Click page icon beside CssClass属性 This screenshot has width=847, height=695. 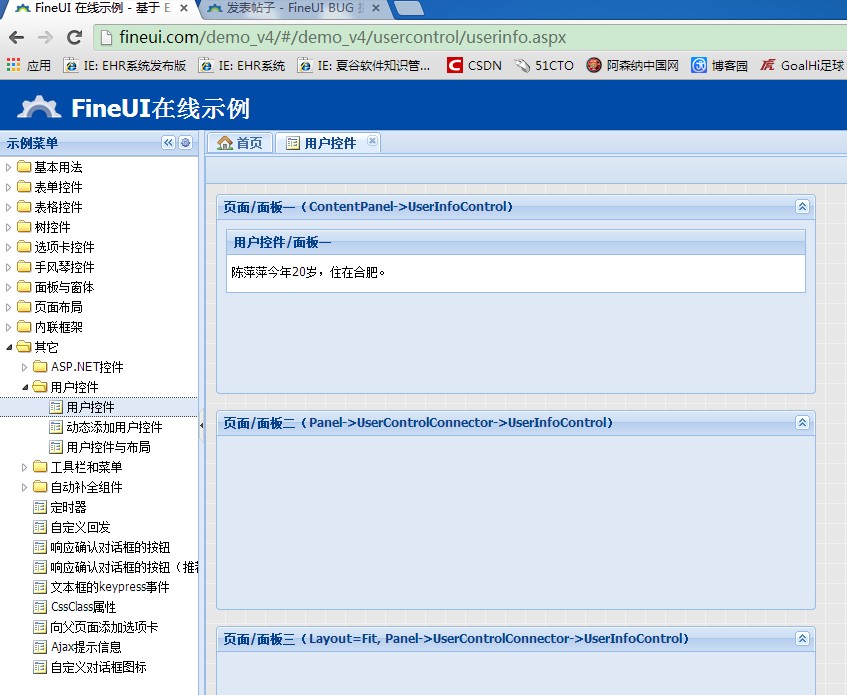tap(40, 607)
